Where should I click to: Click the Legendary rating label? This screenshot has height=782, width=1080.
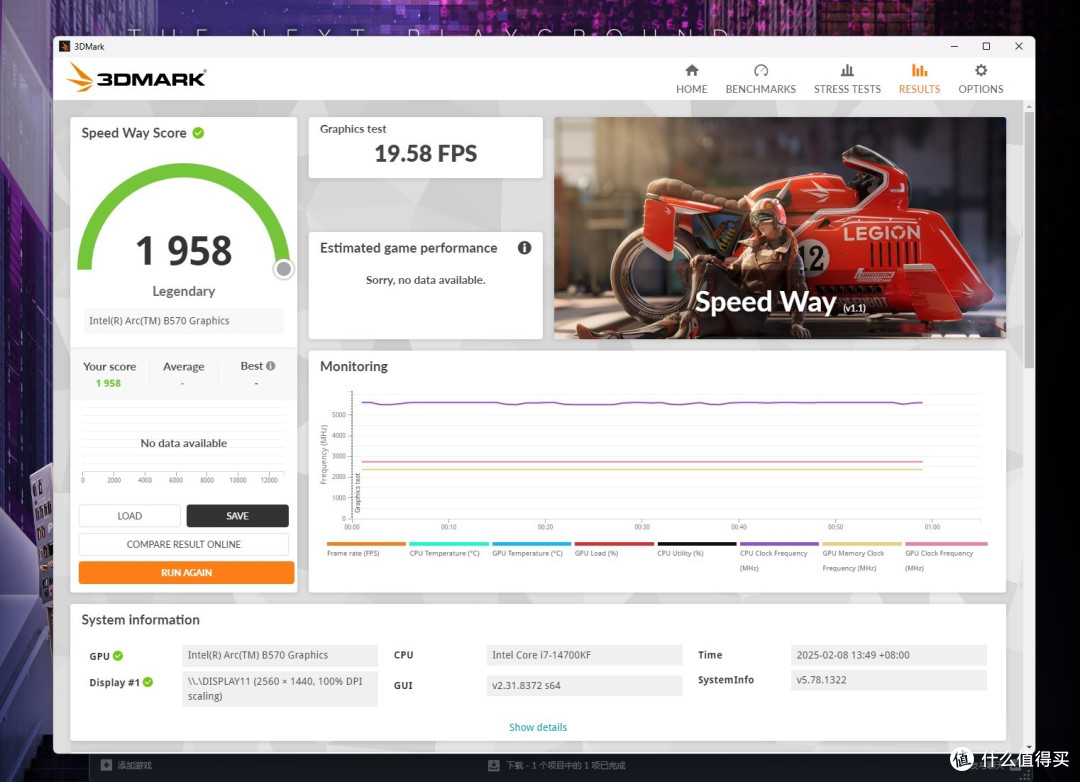[x=183, y=291]
